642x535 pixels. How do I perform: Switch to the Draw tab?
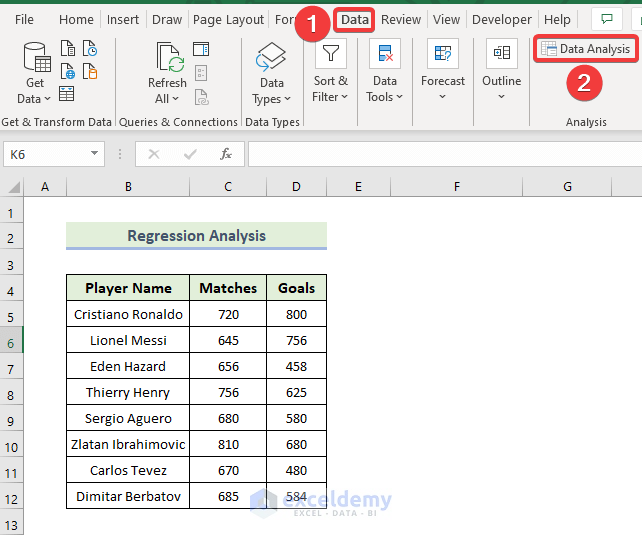click(167, 19)
